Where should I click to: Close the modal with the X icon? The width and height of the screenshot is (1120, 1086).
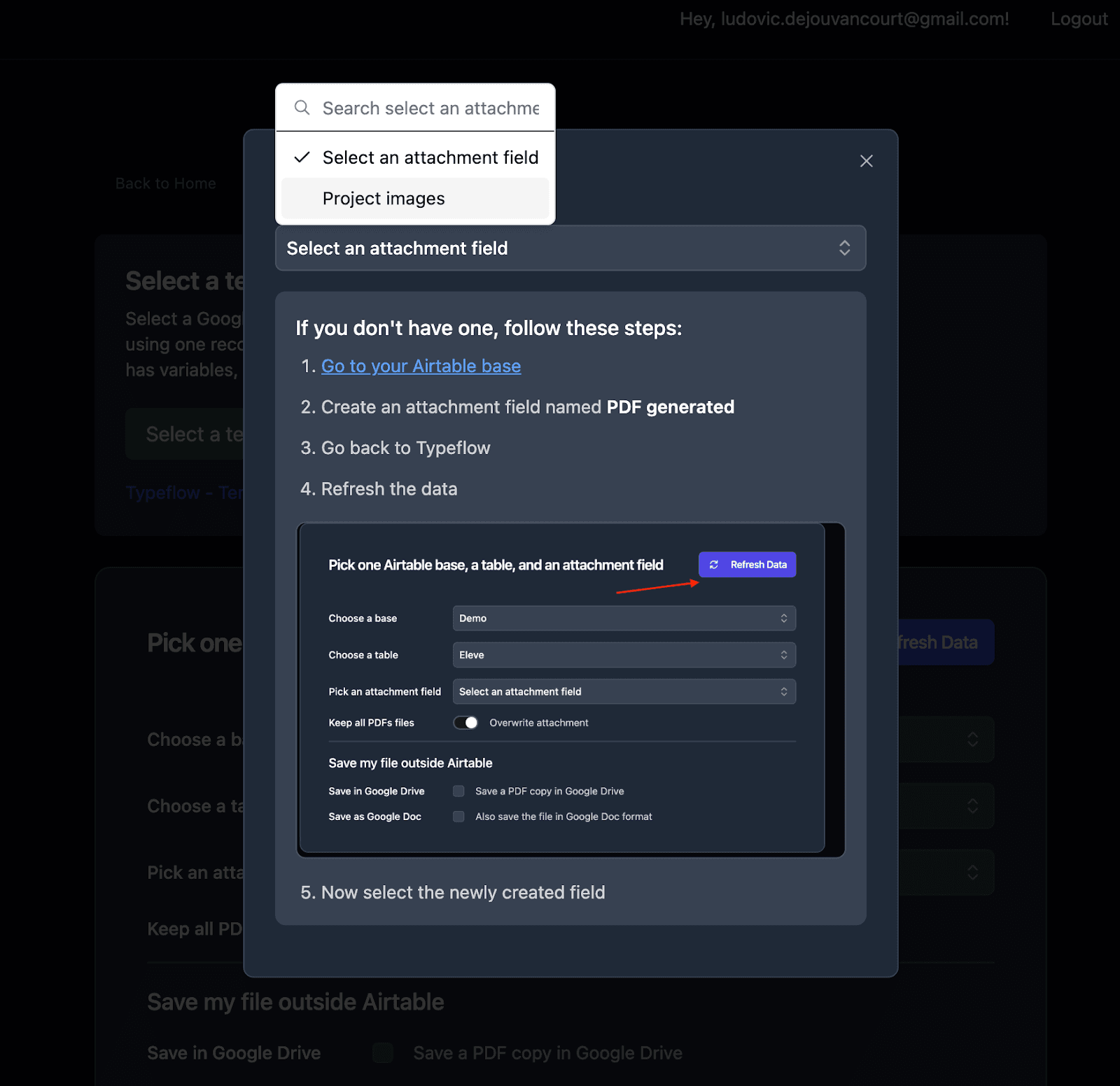click(x=866, y=161)
